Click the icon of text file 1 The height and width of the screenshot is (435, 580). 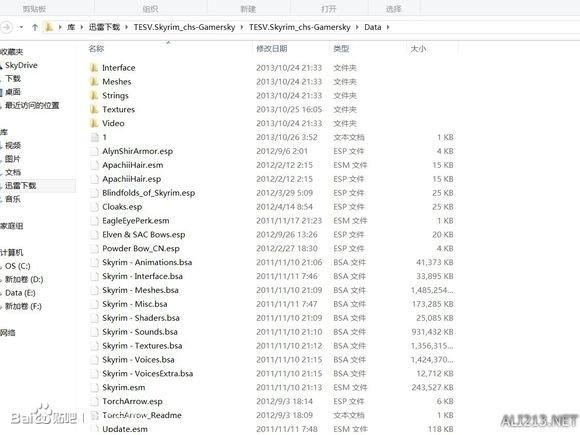(x=95, y=137)
